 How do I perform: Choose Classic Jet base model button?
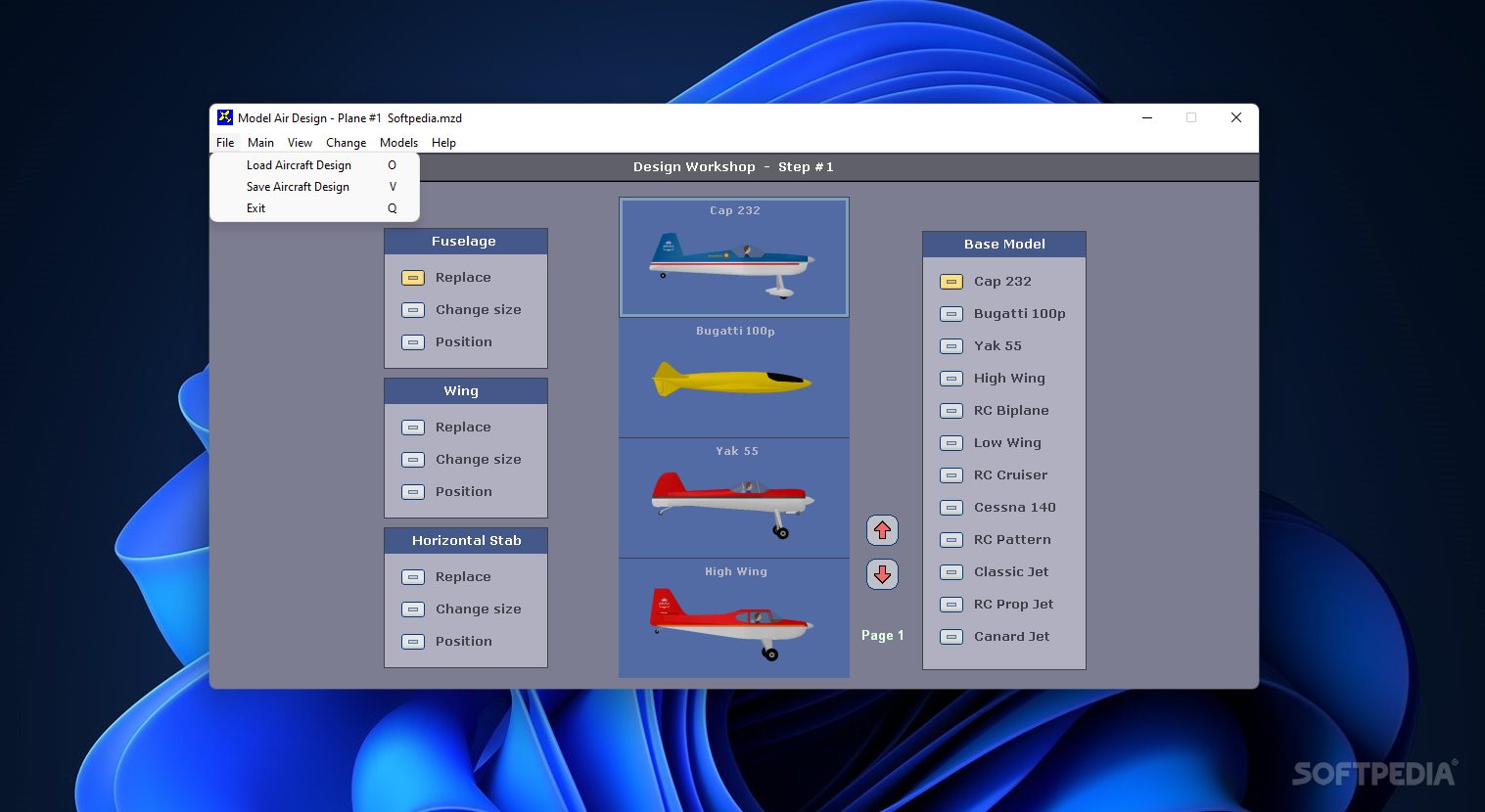point(951,572)
